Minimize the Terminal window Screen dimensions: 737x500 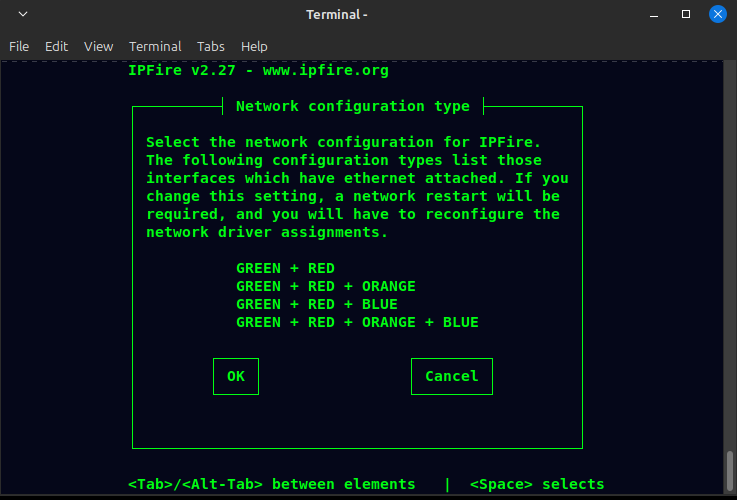655,15
